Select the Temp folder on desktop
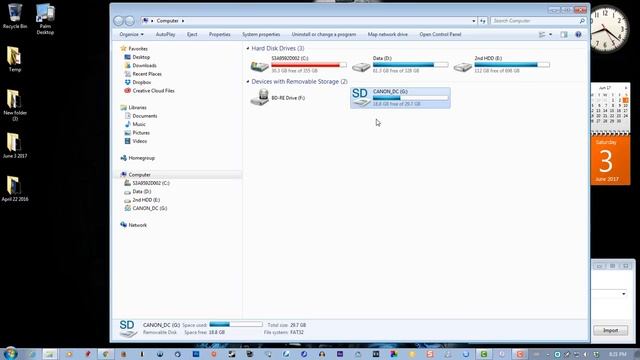640x360 pixels. tap(15, 60)
